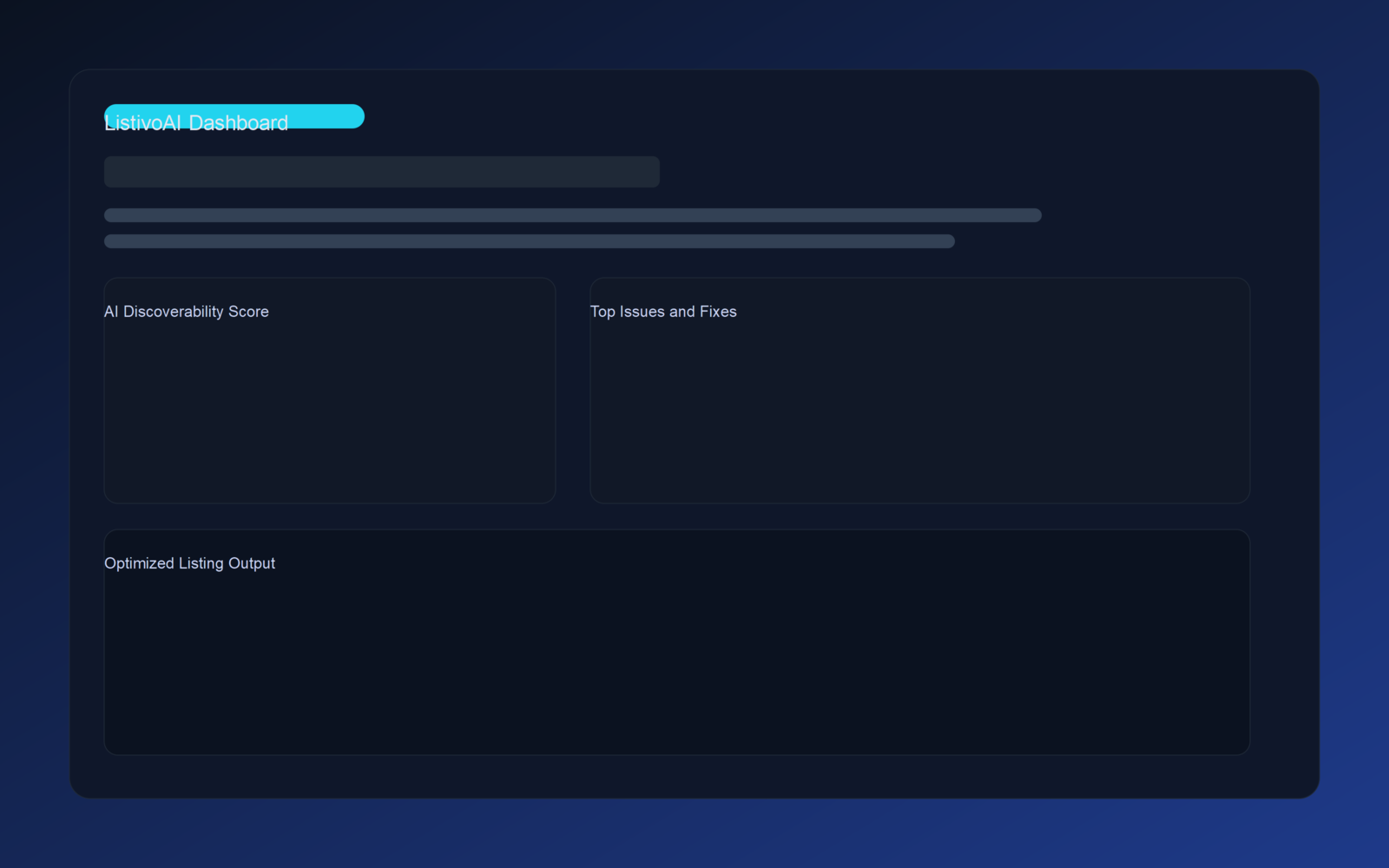Click the word "Dashboard" in the header title
Image resolution: width=1389 pixels, height=868 pixels.
tap(239, 124)
